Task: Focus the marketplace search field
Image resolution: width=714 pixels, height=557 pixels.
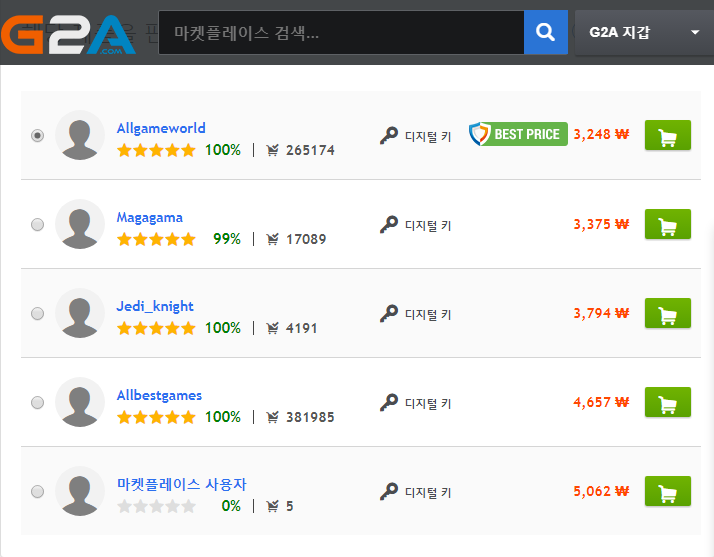Action: tap(341, 32)
